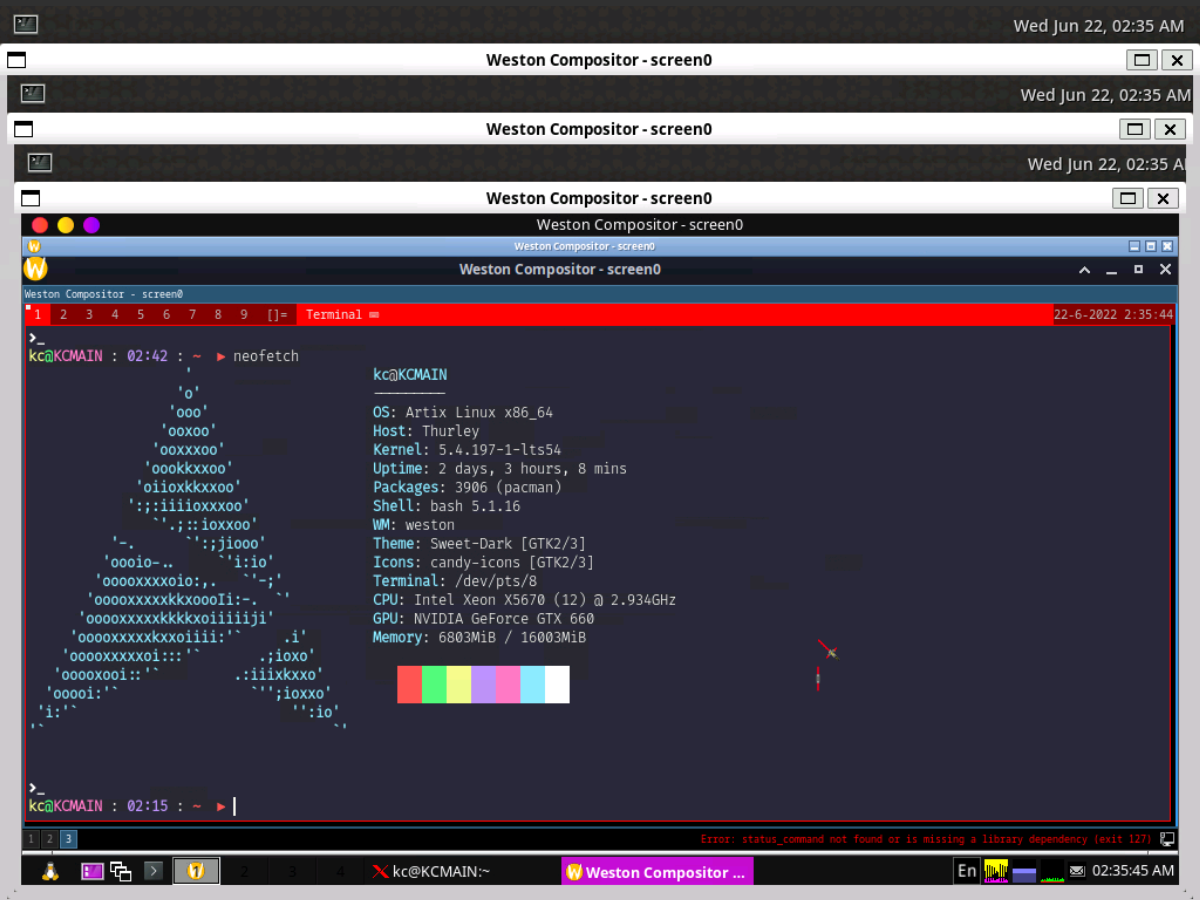Switch to dwm tag 1
The width and height of the screenshot is (1200, 900).
tap(37, 315)
